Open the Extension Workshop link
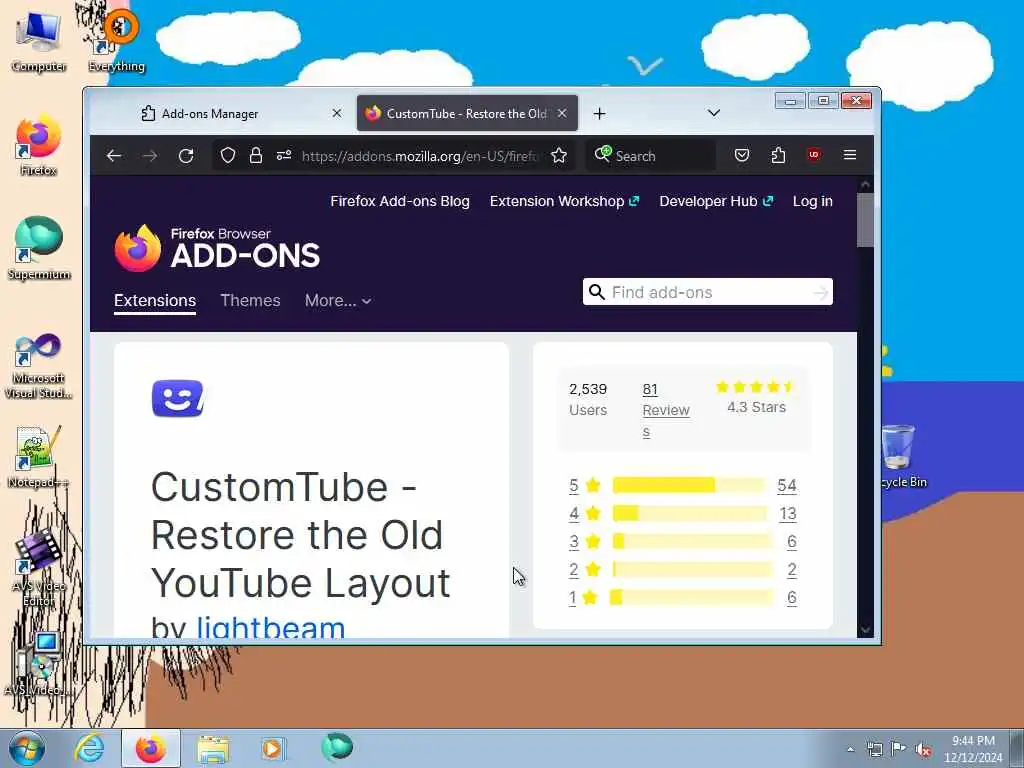Screen dimensions: 1024x768 564,201
